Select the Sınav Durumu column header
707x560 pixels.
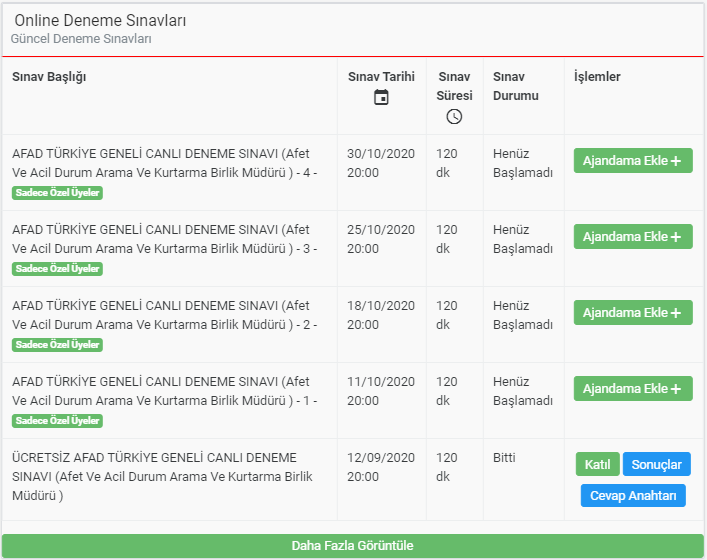click(515, 86)
